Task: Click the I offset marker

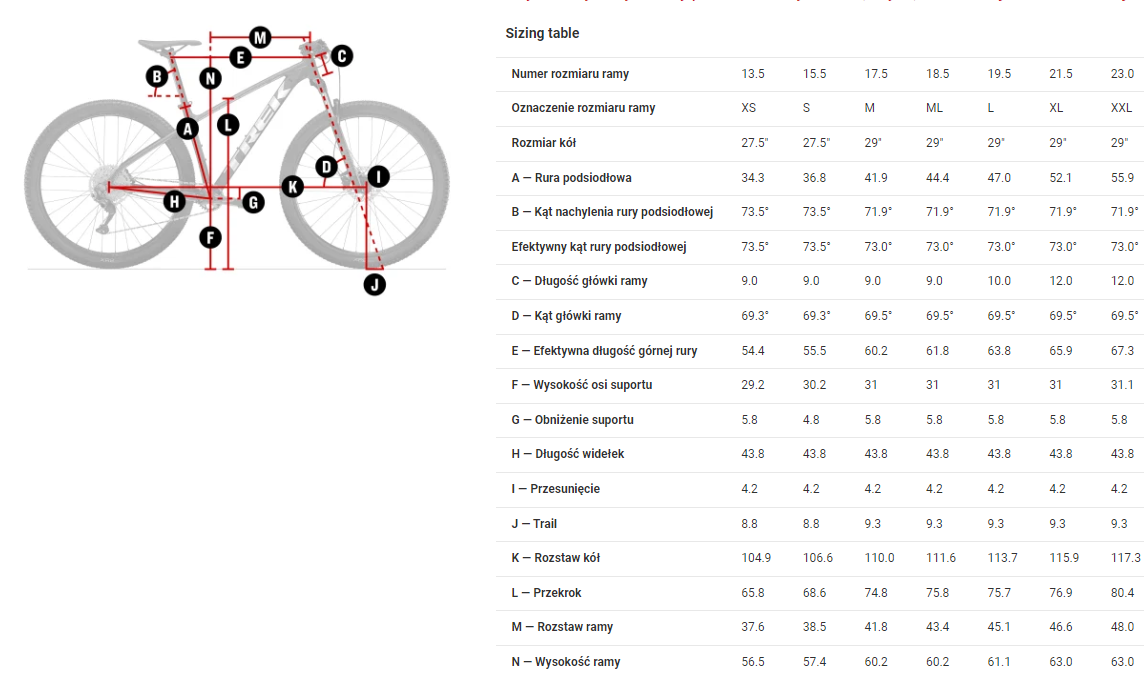Action: click(x=378, y=177)
